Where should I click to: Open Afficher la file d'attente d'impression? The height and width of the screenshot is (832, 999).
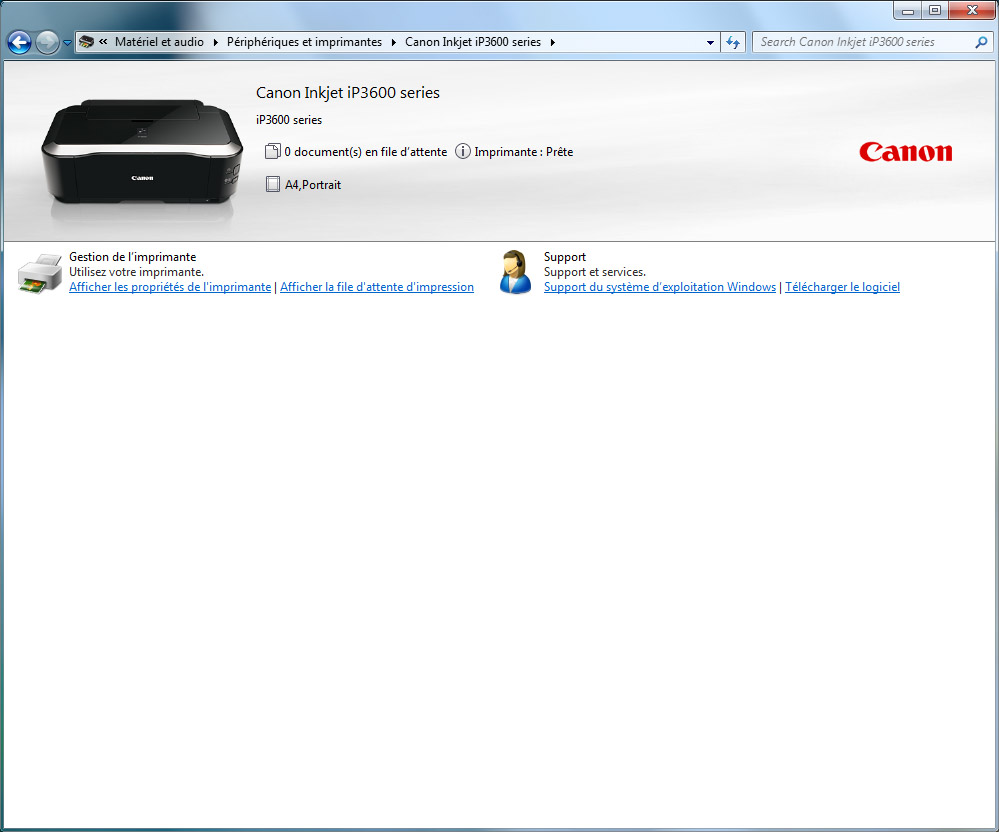(377, 287)
